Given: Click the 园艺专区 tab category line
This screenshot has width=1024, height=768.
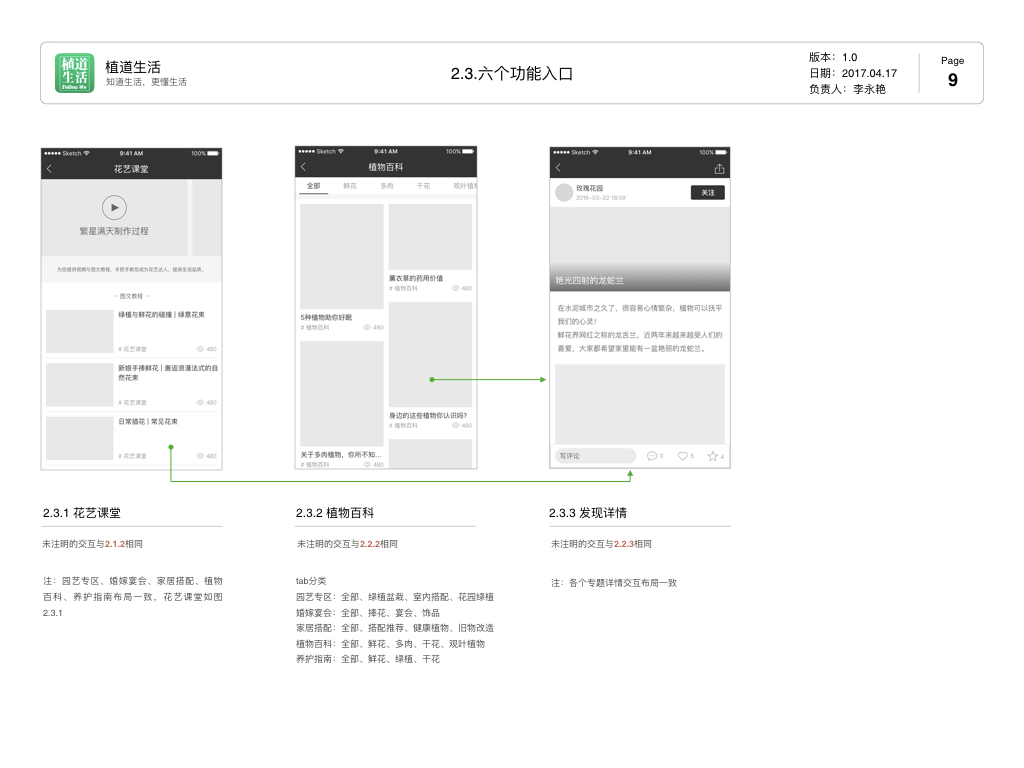Looking at the screenshot, I should pyautogui.click(x=395, y=597).
